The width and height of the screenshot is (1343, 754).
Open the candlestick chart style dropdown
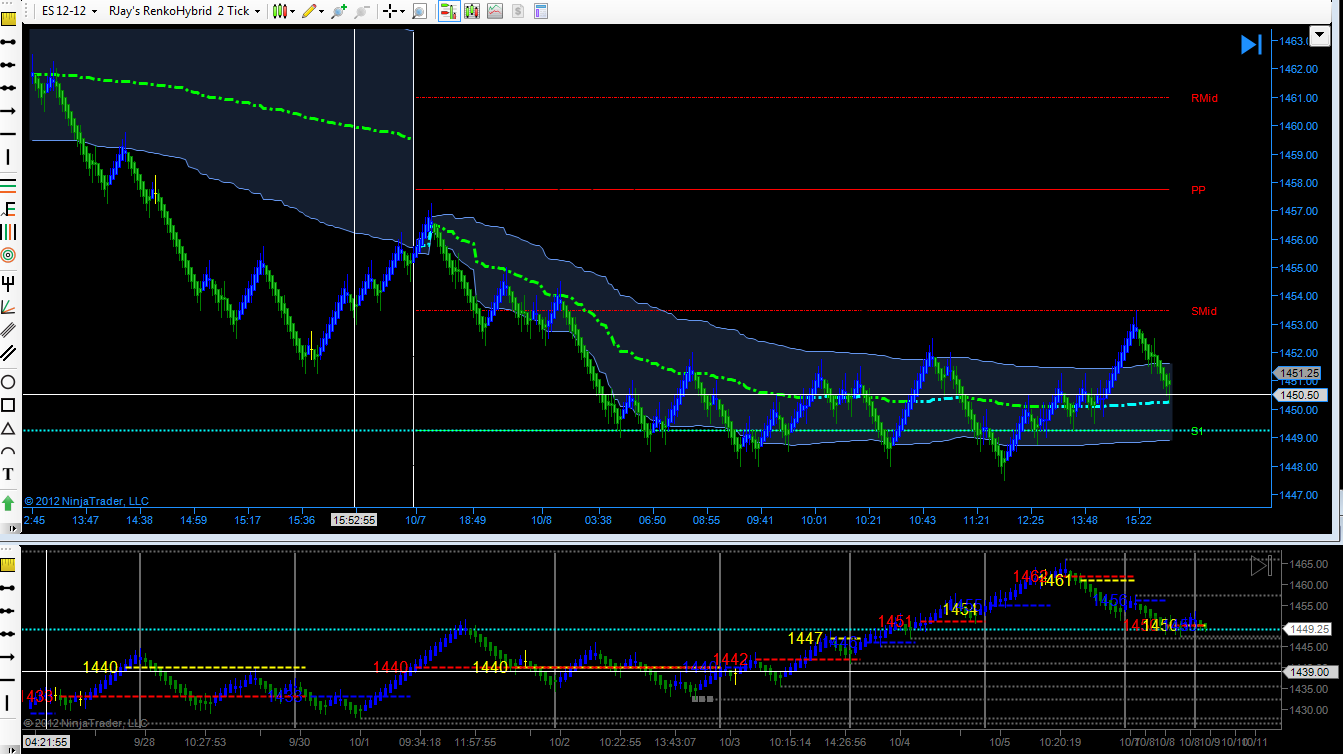pyautogui.click(x=284, y=11)
